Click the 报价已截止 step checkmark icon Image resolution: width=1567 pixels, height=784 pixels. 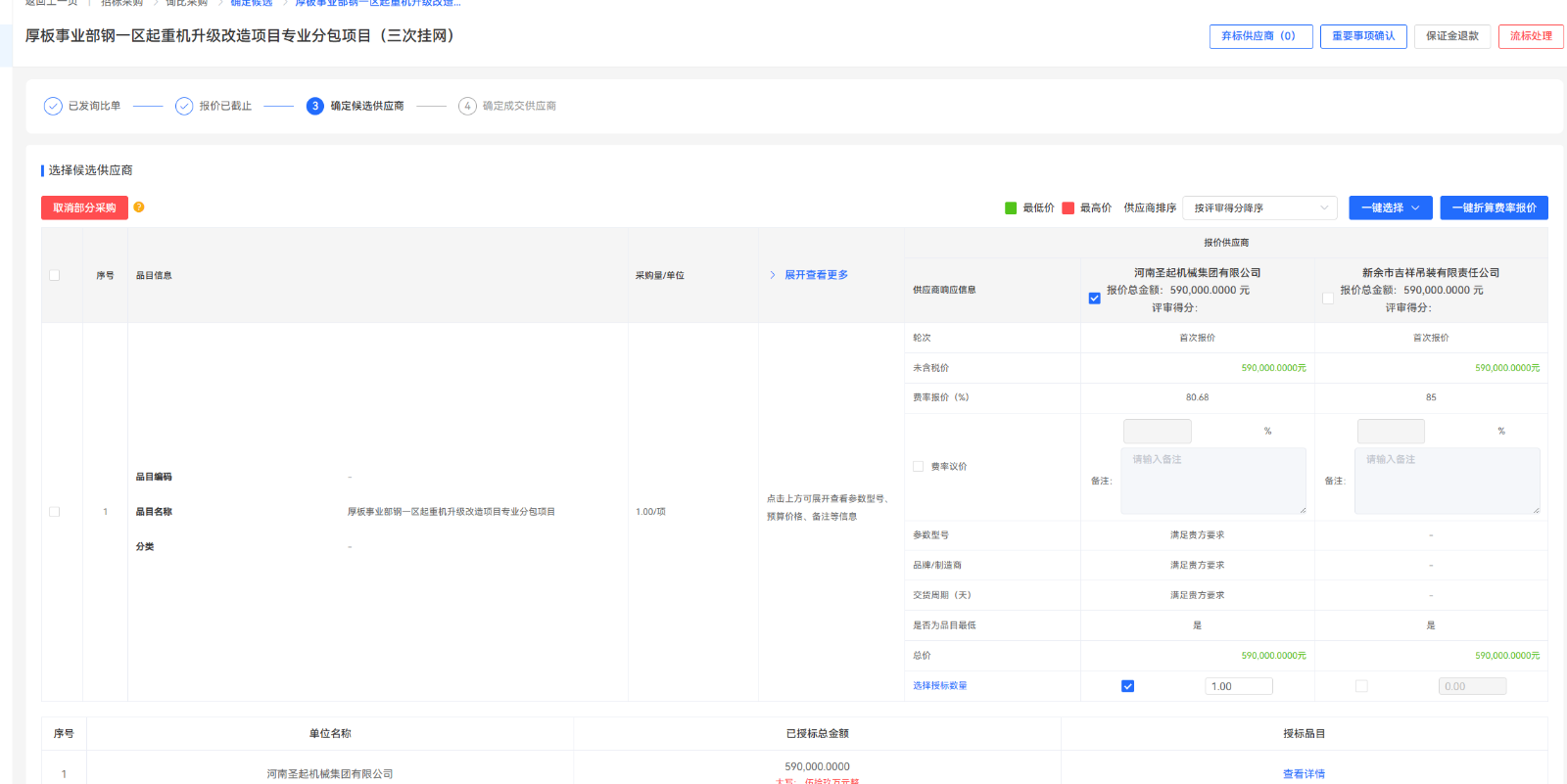tap(184, 106)
